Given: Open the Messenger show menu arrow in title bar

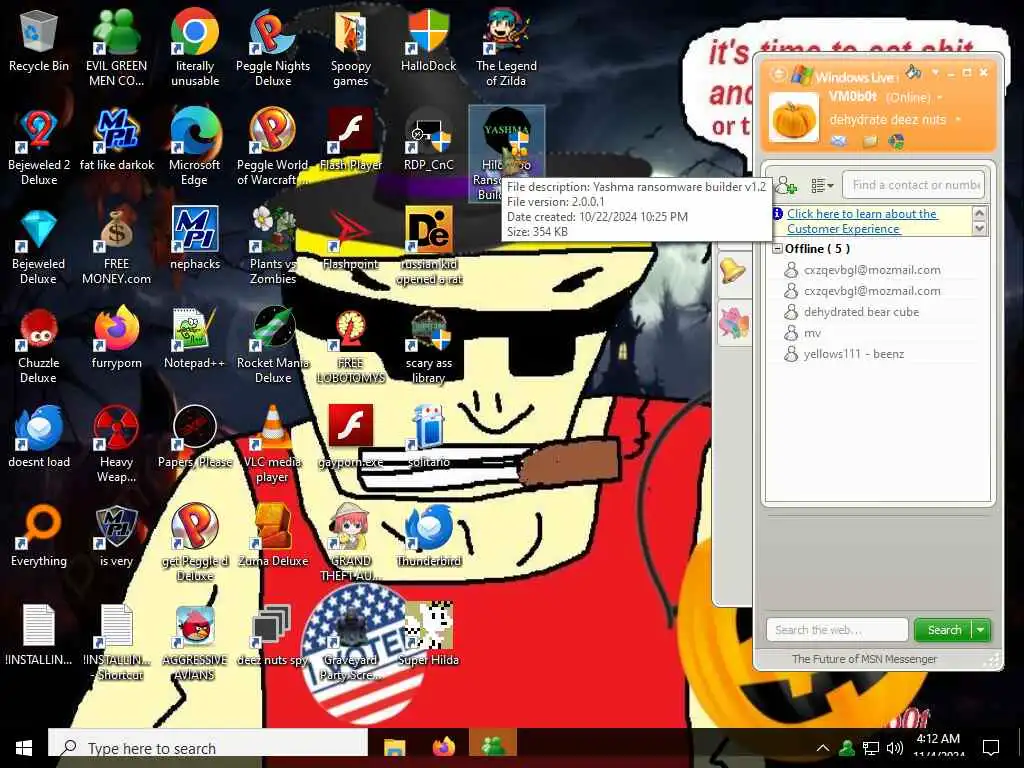Looking at the screenshot, I should [x=935, y=72].
